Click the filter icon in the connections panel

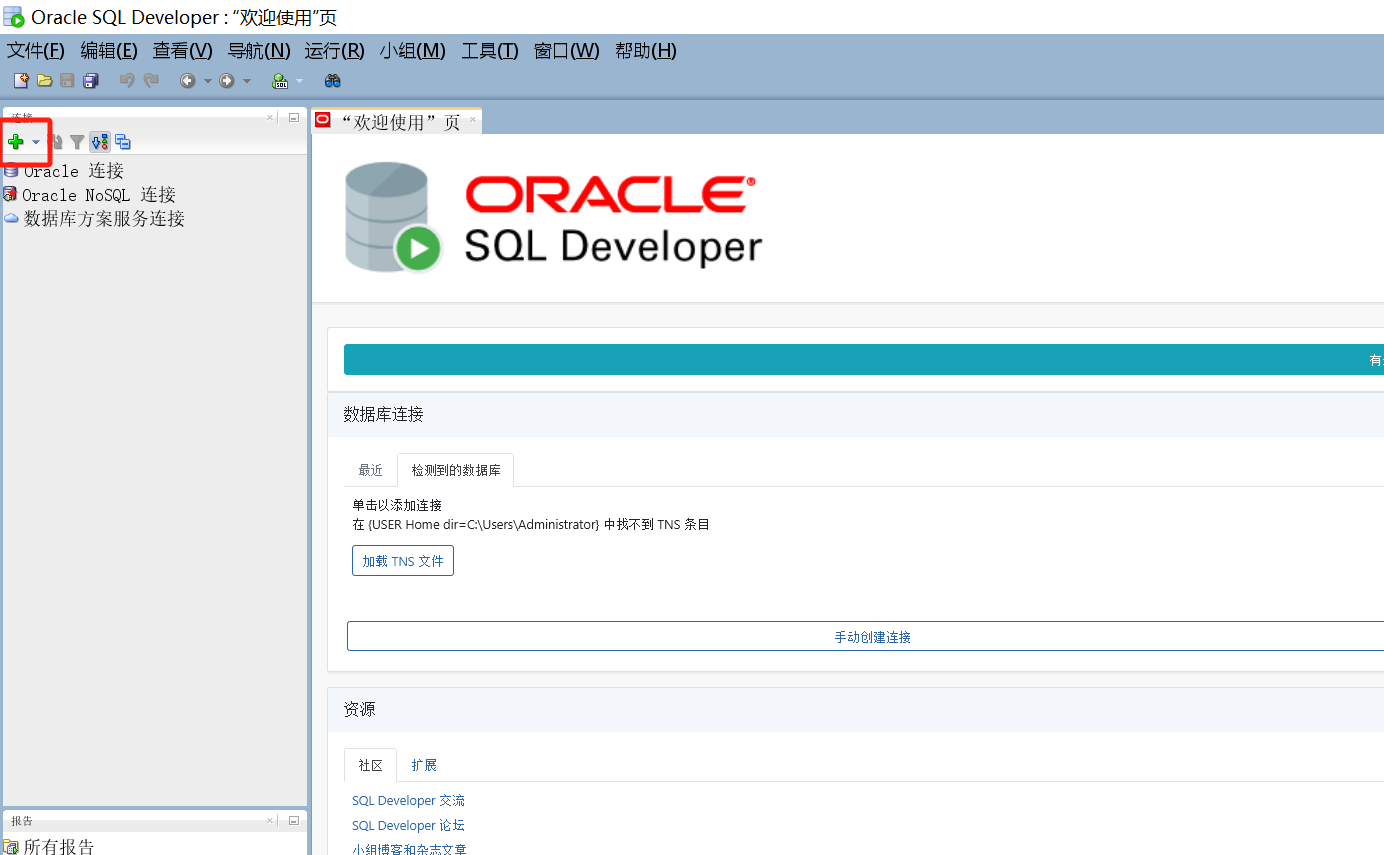pyautogui.click(x=78, y=141)
